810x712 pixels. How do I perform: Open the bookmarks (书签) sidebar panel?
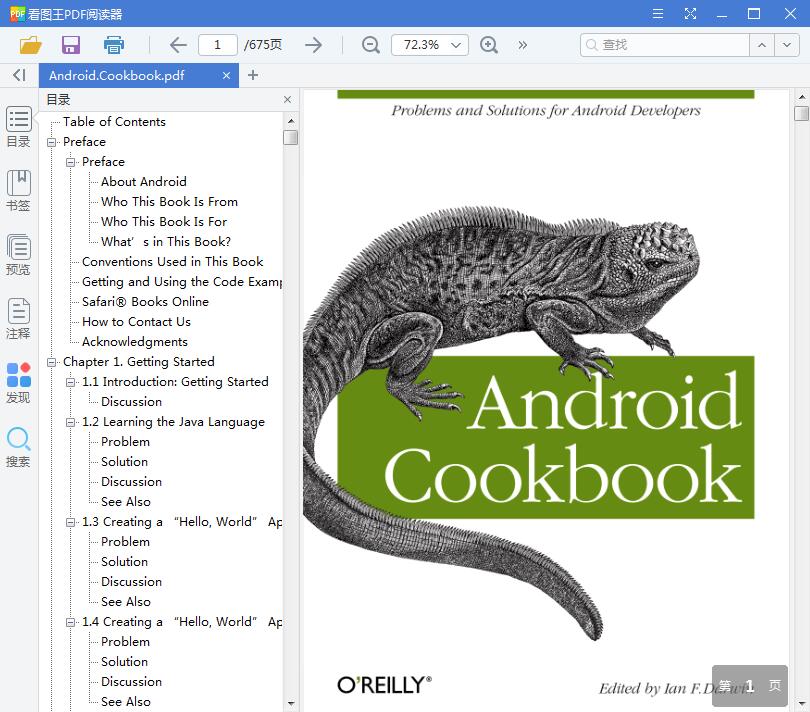18,190
